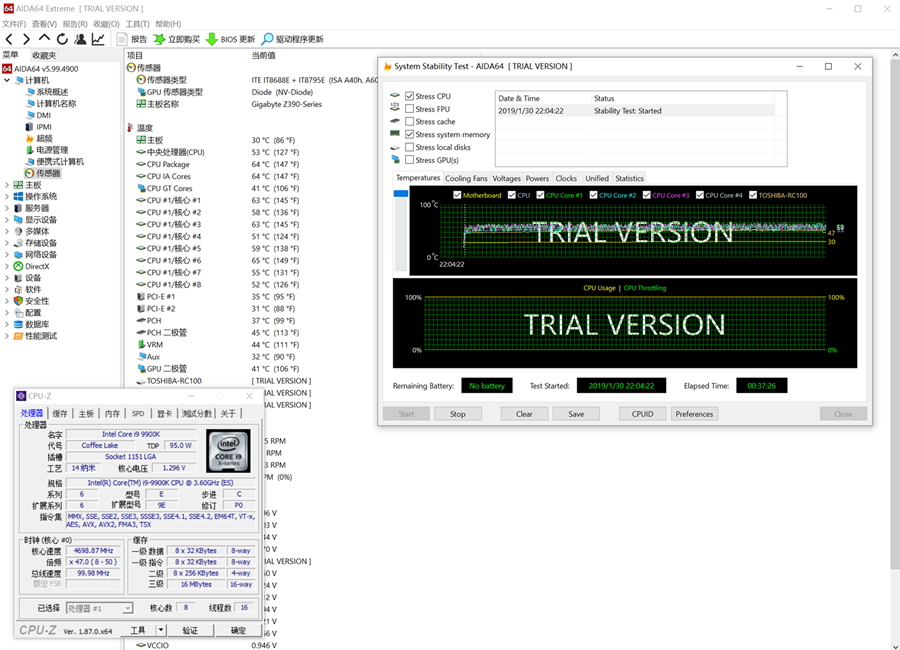
Task: Toggle the Motherboard graph checkbox
Action: tap(457, 195)
